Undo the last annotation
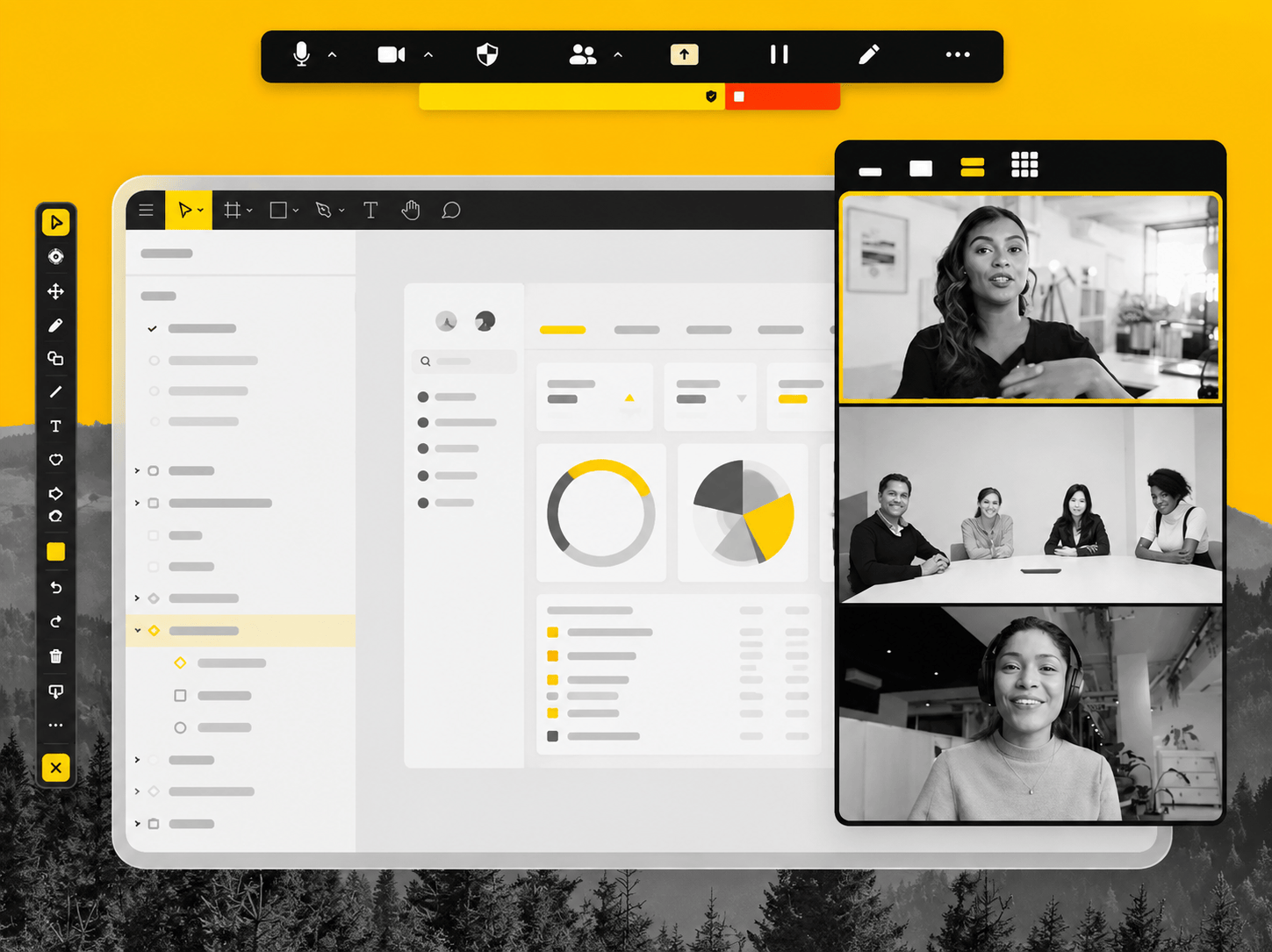 pyautogui.click(x=56, y=588)
